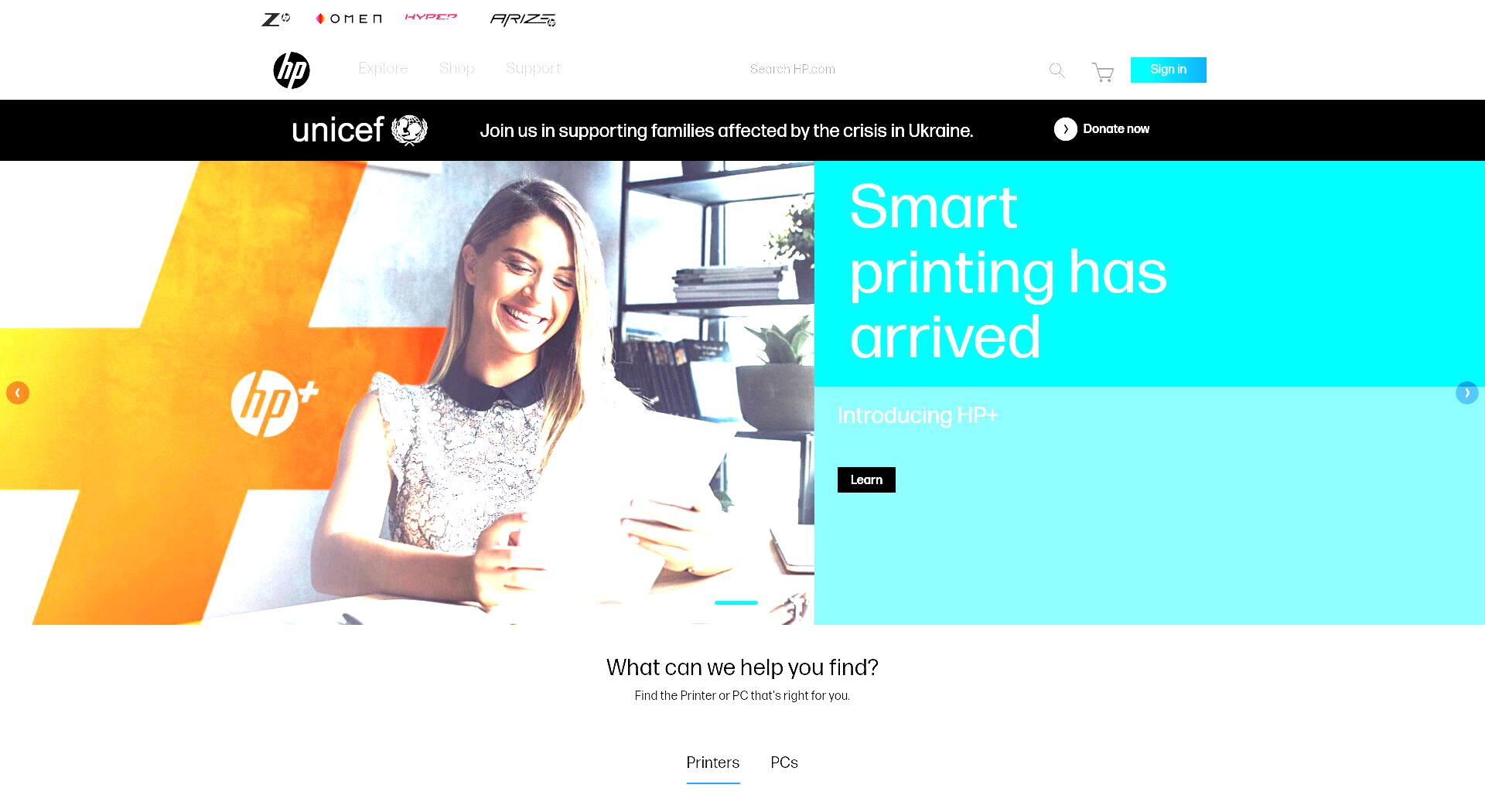Switch to the PCs tab
The width and height of the screenshot is (1485, 812).
(784, 763)
